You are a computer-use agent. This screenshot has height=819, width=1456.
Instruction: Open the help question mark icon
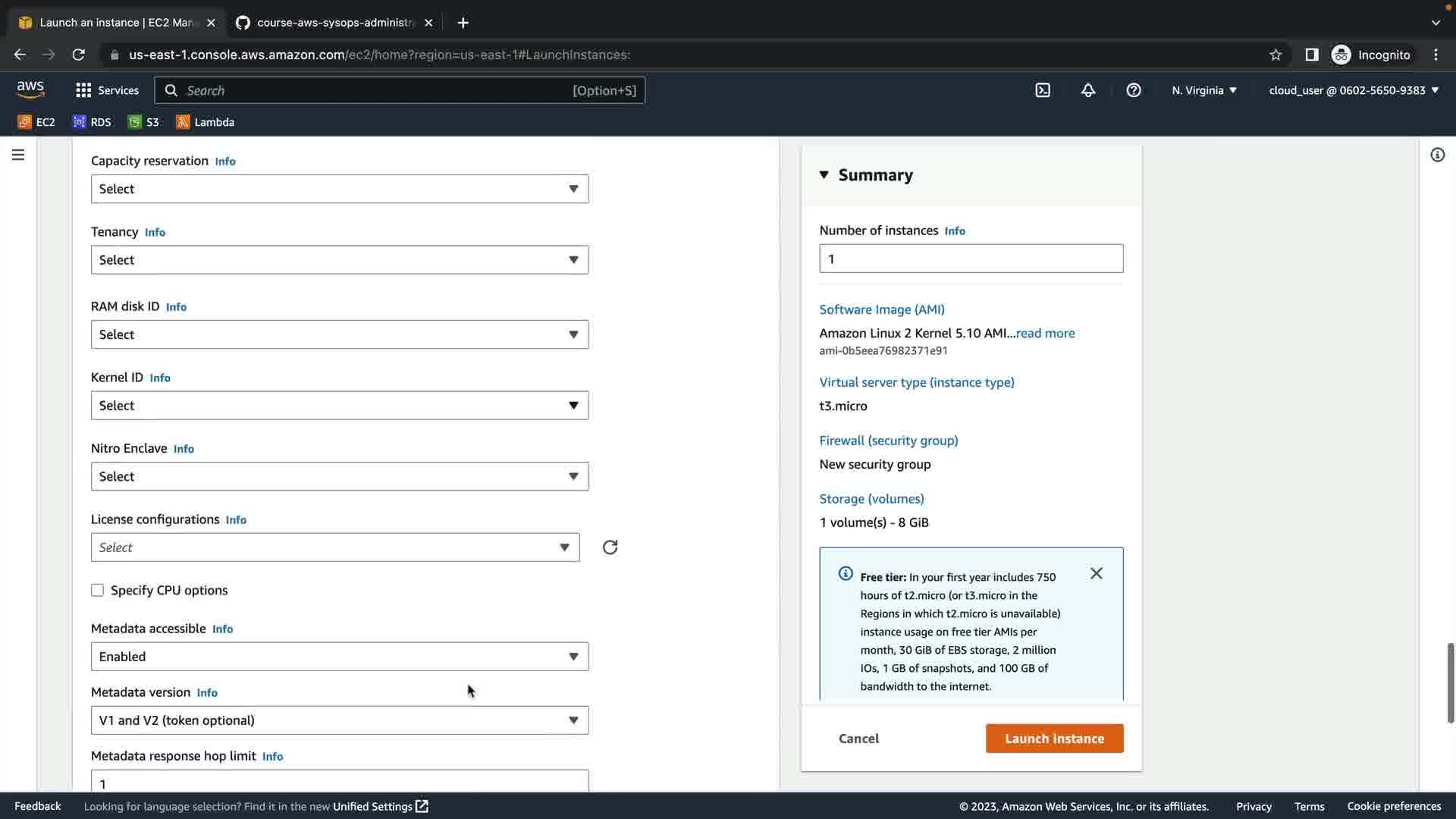[x=1133, y=90]
